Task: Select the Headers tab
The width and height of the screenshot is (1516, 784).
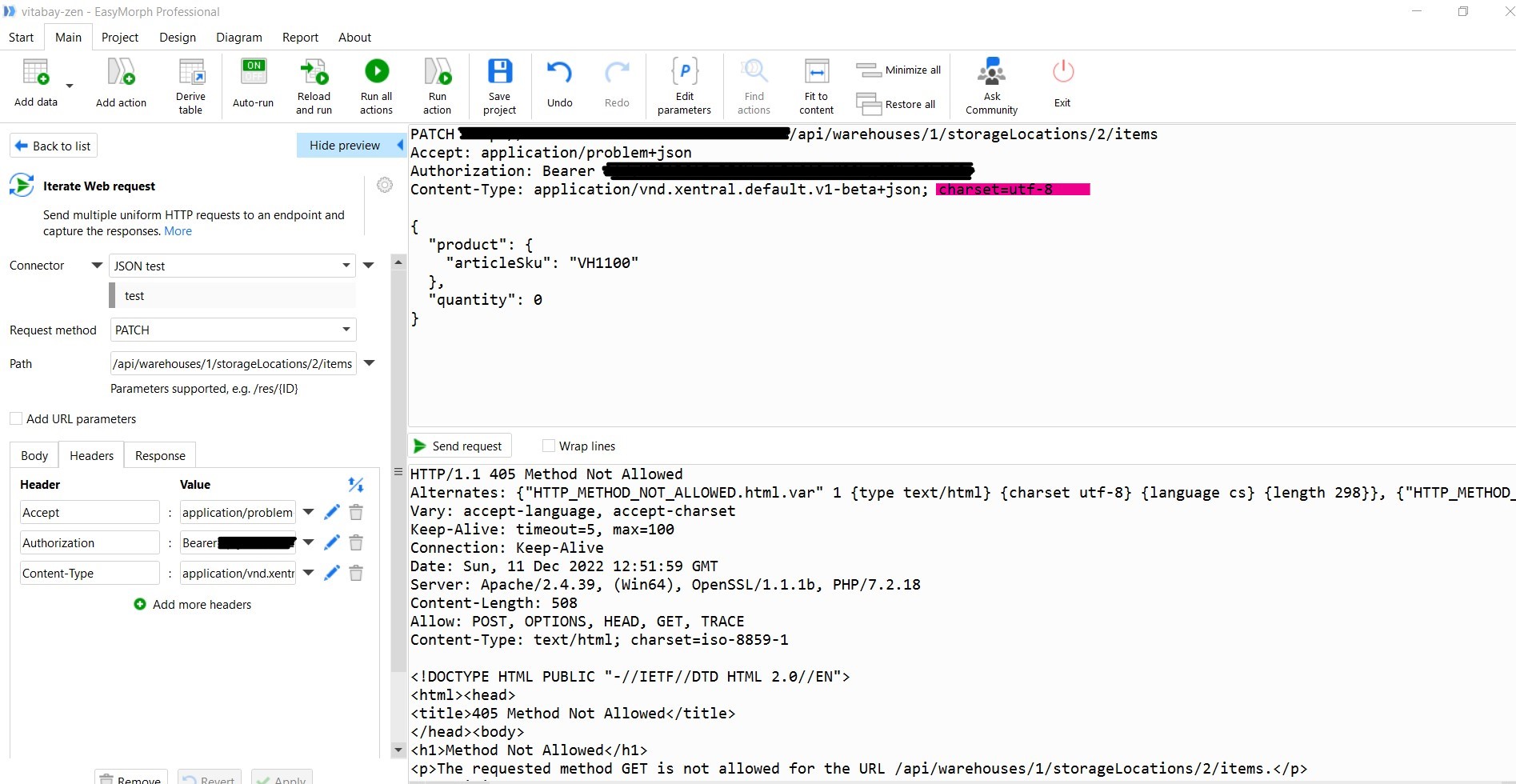Action: pyautogui.click(x=92, y=455)
